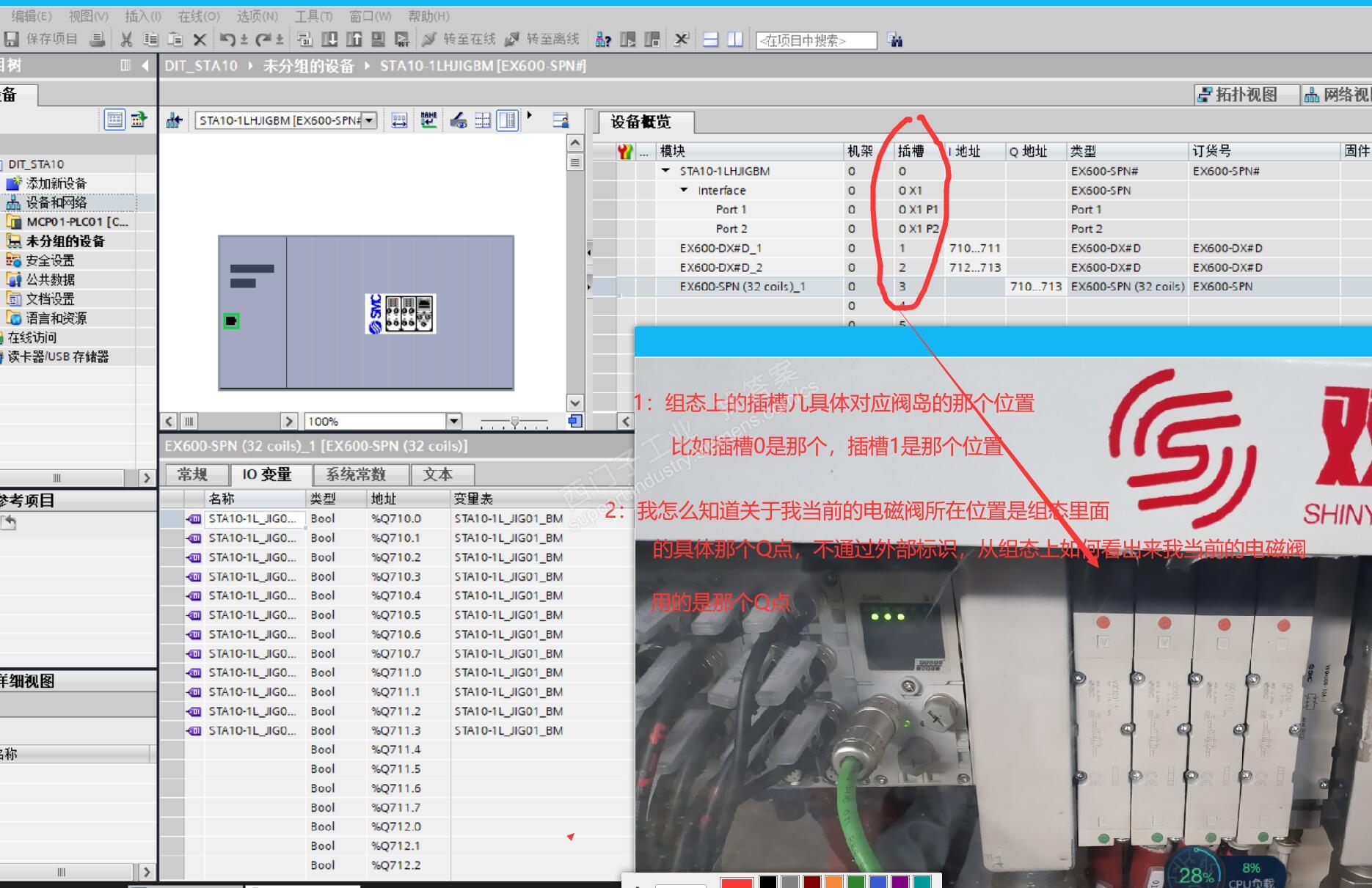Select 未分组的设备 in project tree
Image resolution: width=1372 pixels, height=888 pixels.
click(65, 241)
